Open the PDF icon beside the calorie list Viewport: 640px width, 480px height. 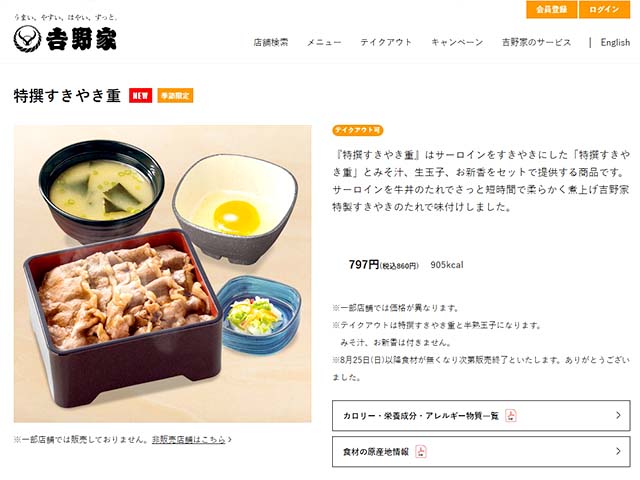[x=511, y=416]
